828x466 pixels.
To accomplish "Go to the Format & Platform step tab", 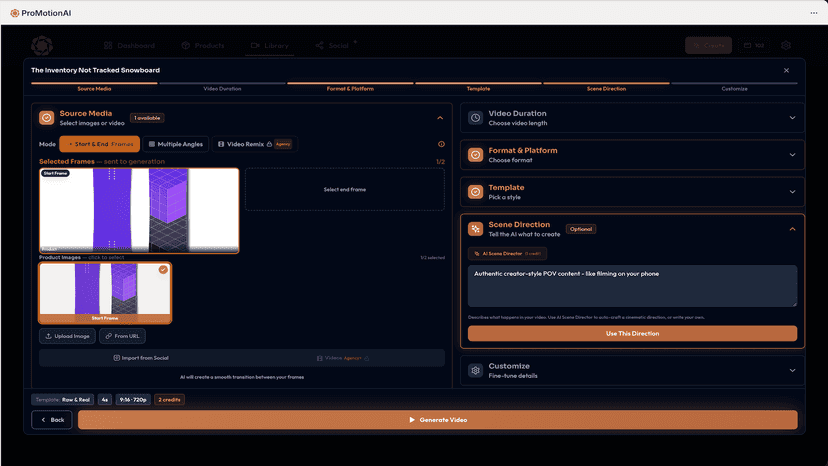I will point(350,88).
